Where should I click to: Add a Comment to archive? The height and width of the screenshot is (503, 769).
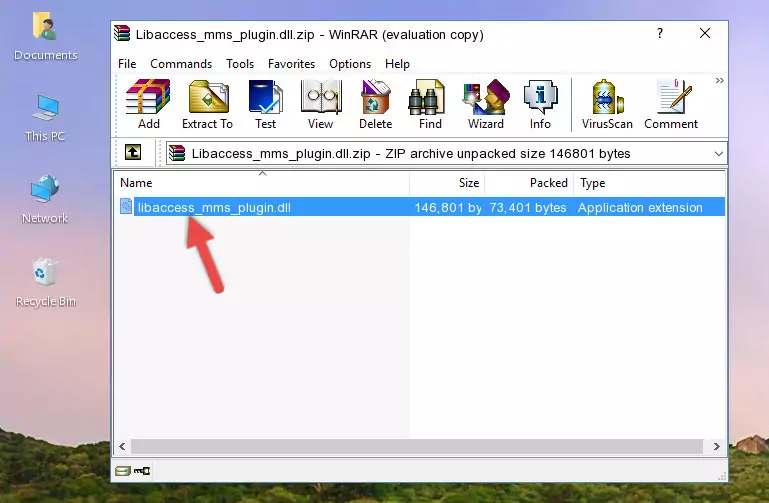(x=671, y=104)
